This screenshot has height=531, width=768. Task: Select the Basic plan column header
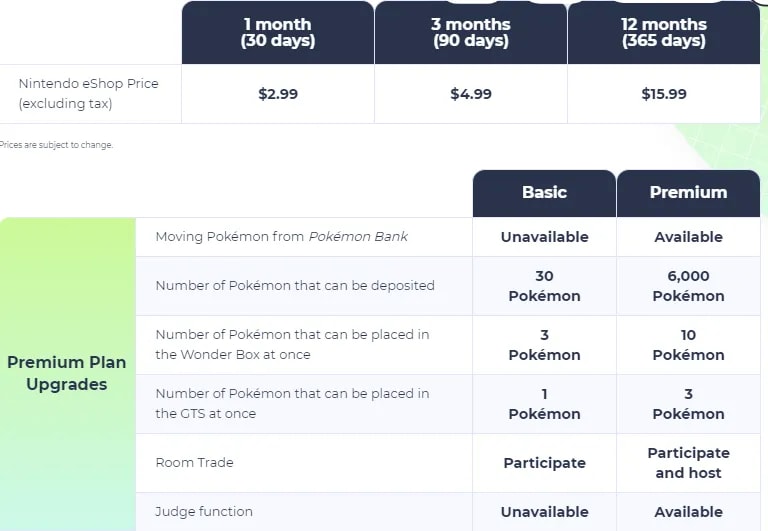coord(544,192)
